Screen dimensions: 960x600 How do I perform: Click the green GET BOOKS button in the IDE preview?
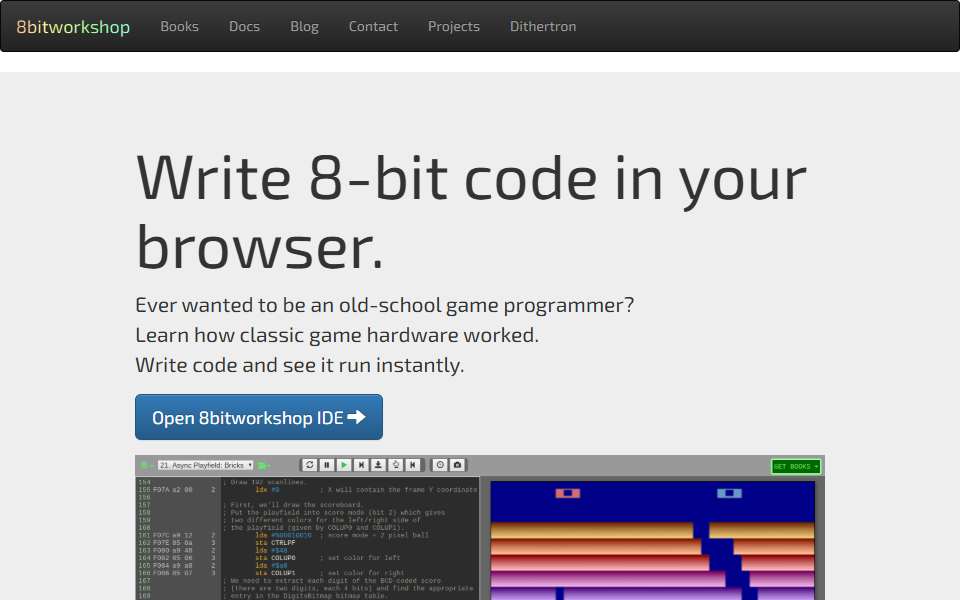pyautogui.click(x=796, y=467)
